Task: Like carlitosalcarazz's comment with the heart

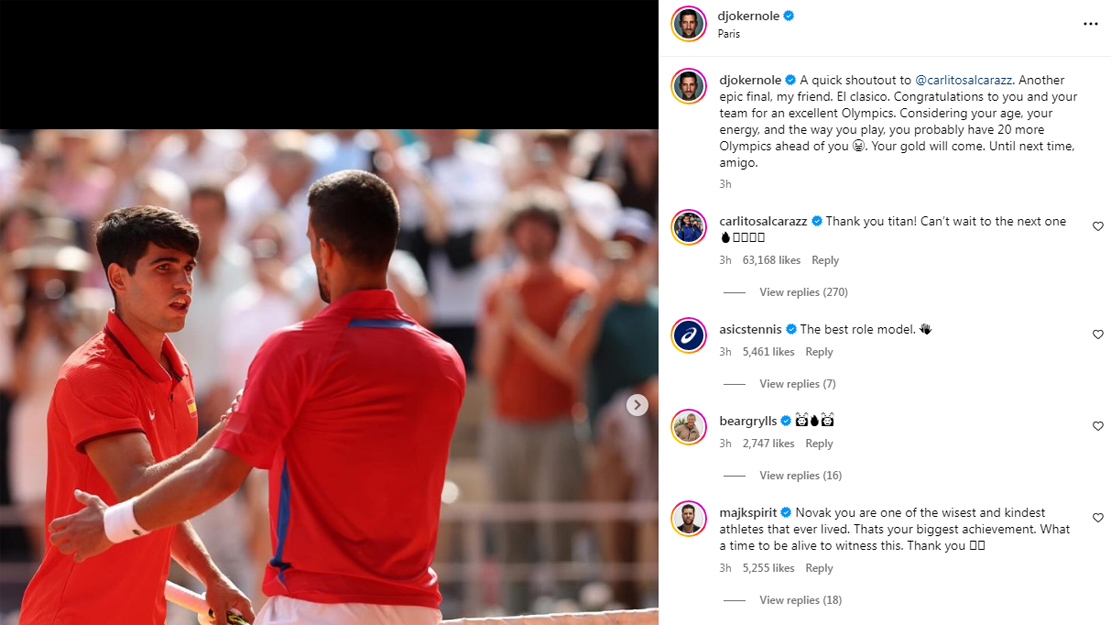Action: click(1098, 227)
